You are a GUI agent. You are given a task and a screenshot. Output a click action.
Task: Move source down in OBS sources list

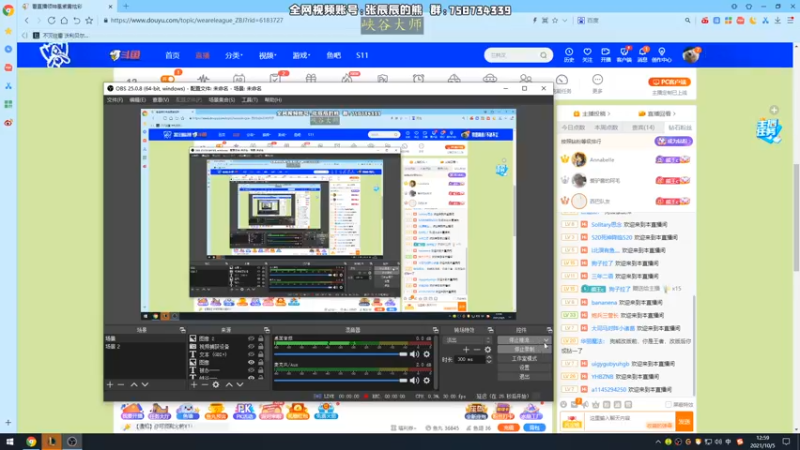pyautogui.click(x=240, y=385)
